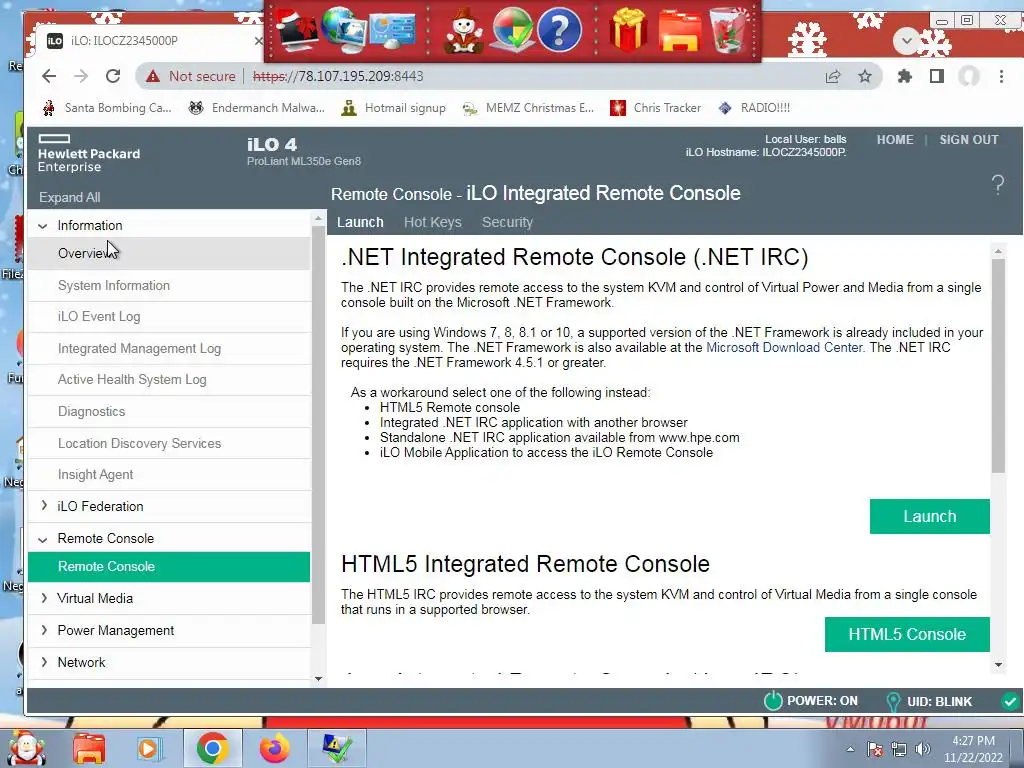
Task: Open the Overview tree item
Action: tap(168, 253)
